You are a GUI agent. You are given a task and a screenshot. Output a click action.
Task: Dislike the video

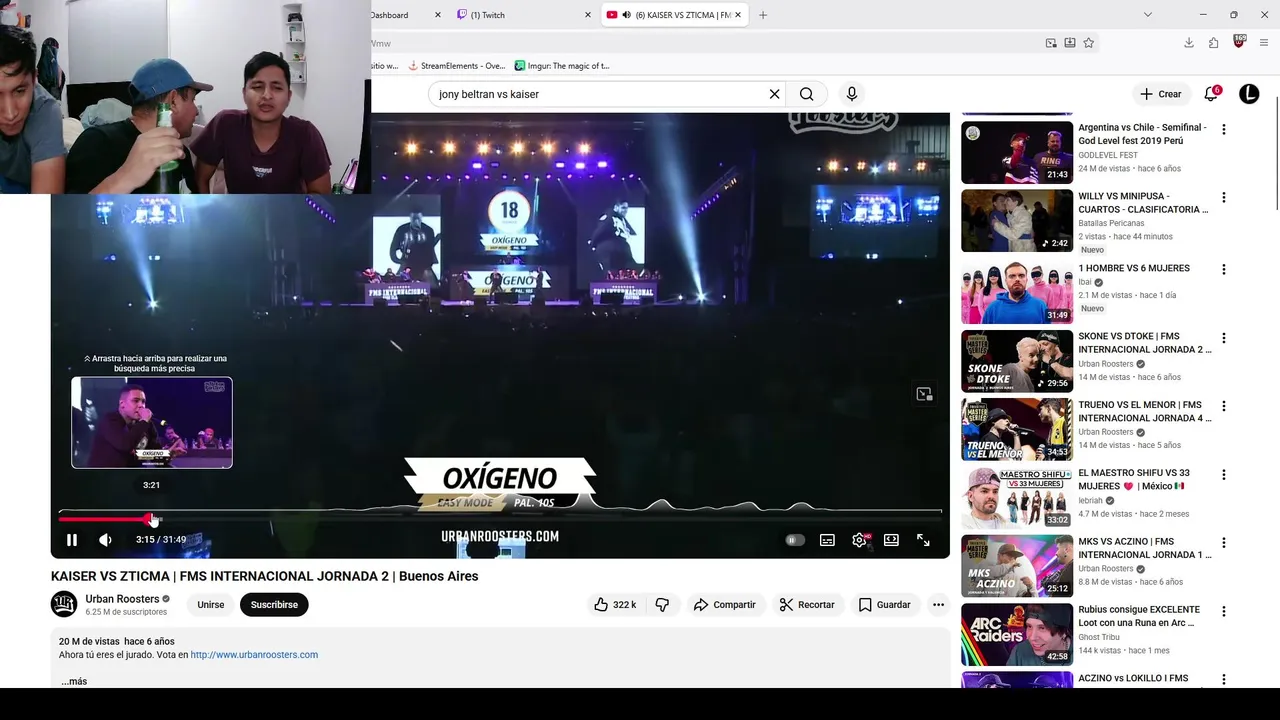(662, 605)
